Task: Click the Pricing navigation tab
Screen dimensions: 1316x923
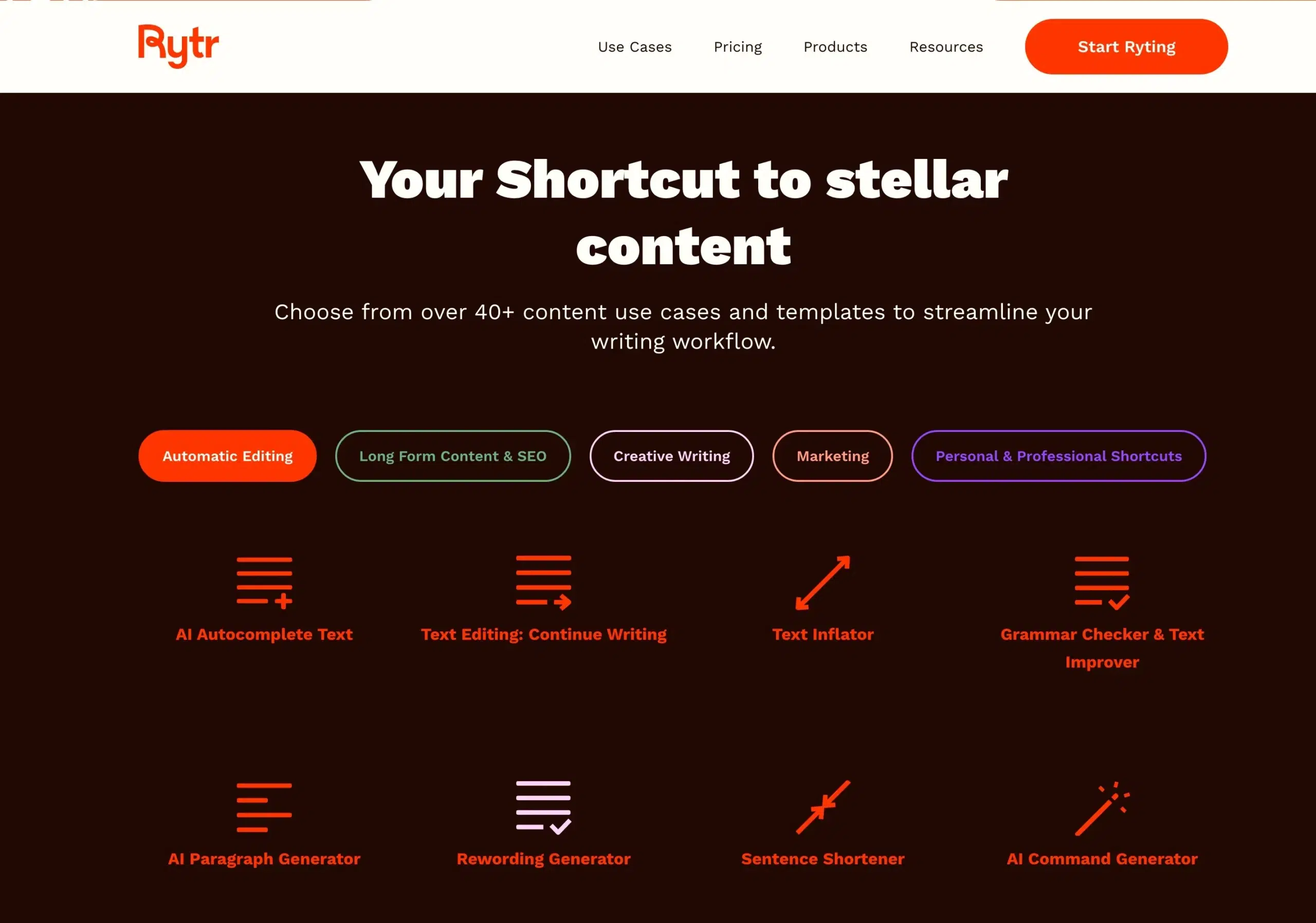Action: tap(738, 46)
